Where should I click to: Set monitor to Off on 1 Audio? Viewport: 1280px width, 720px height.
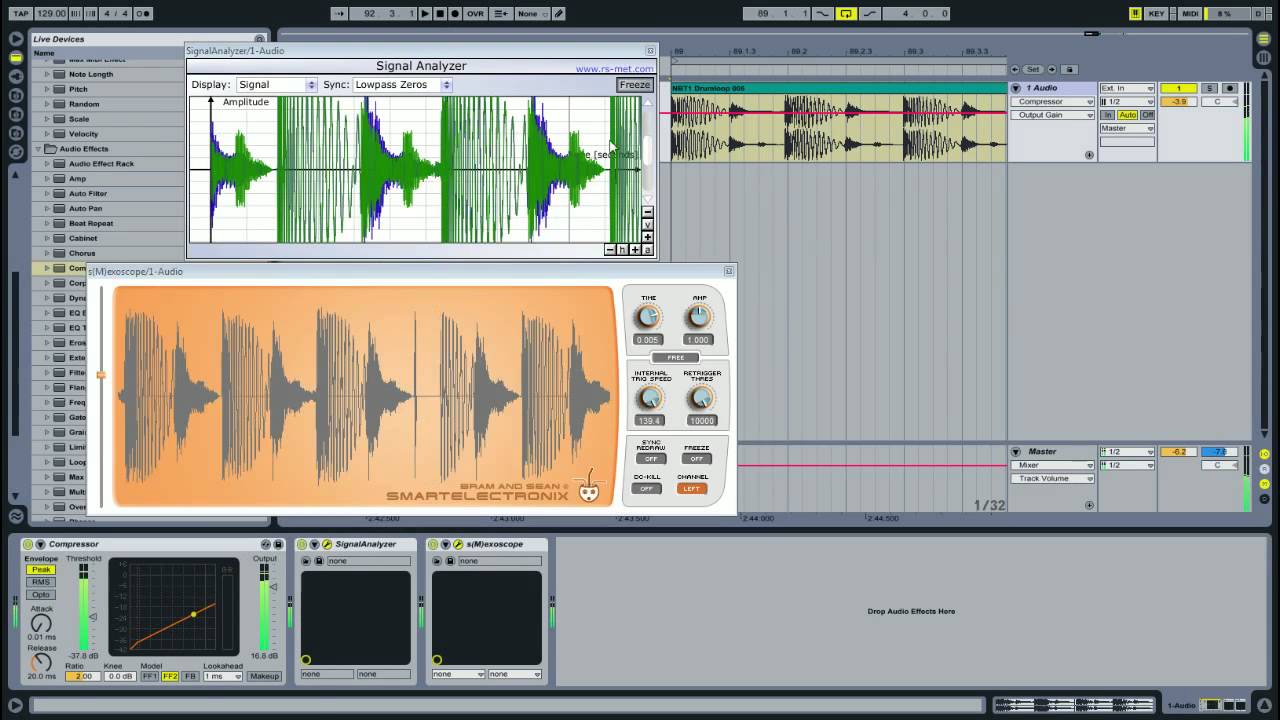(1147, 115)
